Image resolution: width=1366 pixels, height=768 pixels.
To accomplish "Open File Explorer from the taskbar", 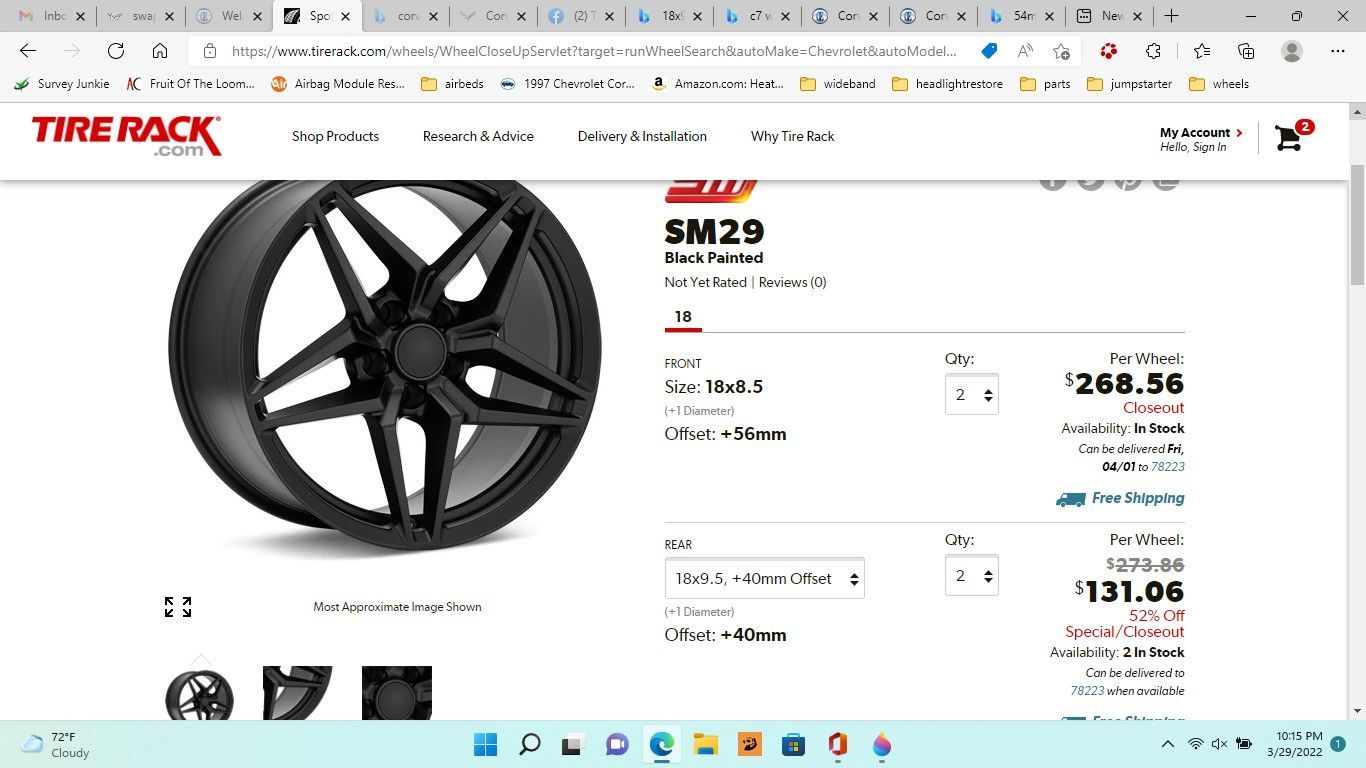I will tap(706, 745).
